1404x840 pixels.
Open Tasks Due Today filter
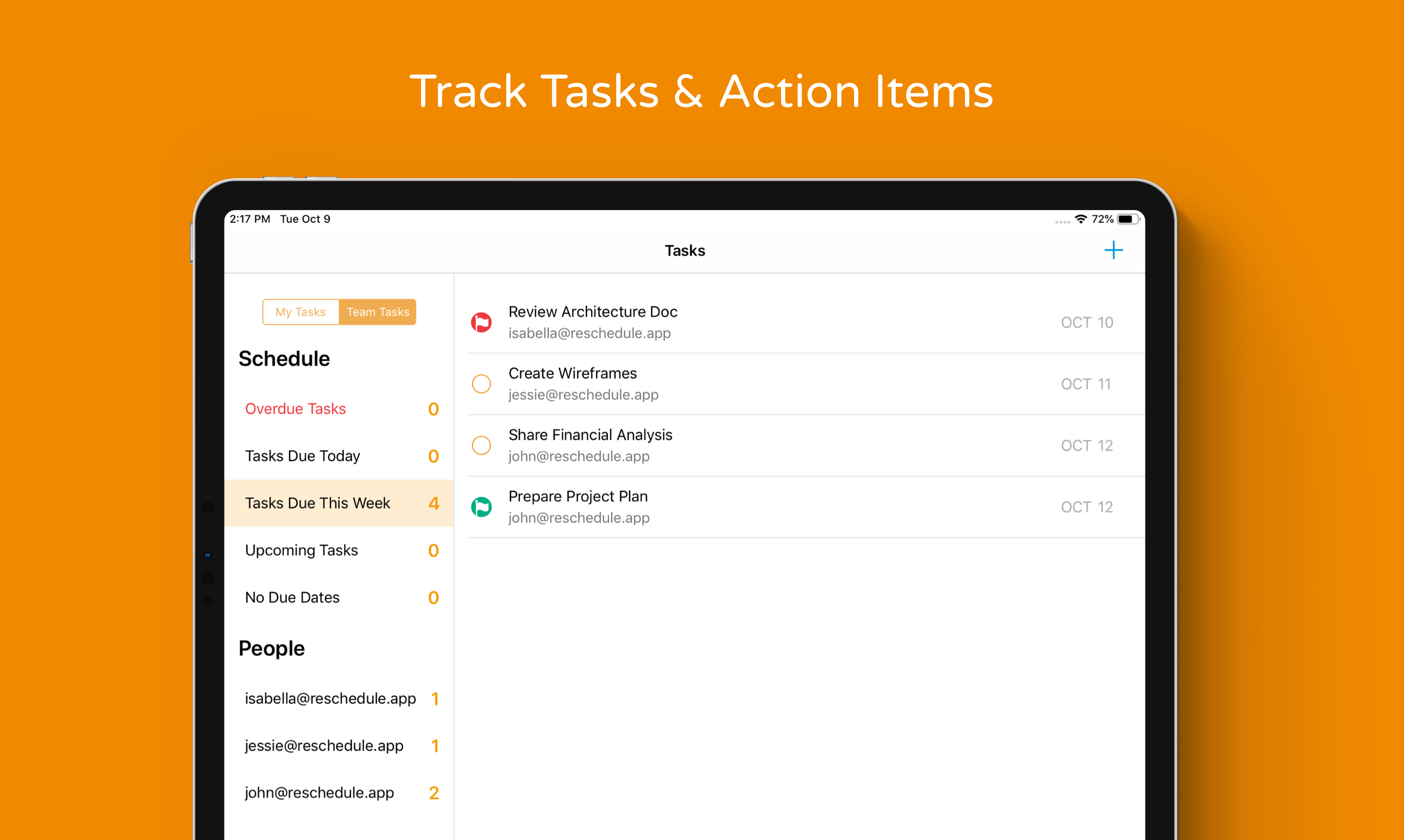(302, 456)
